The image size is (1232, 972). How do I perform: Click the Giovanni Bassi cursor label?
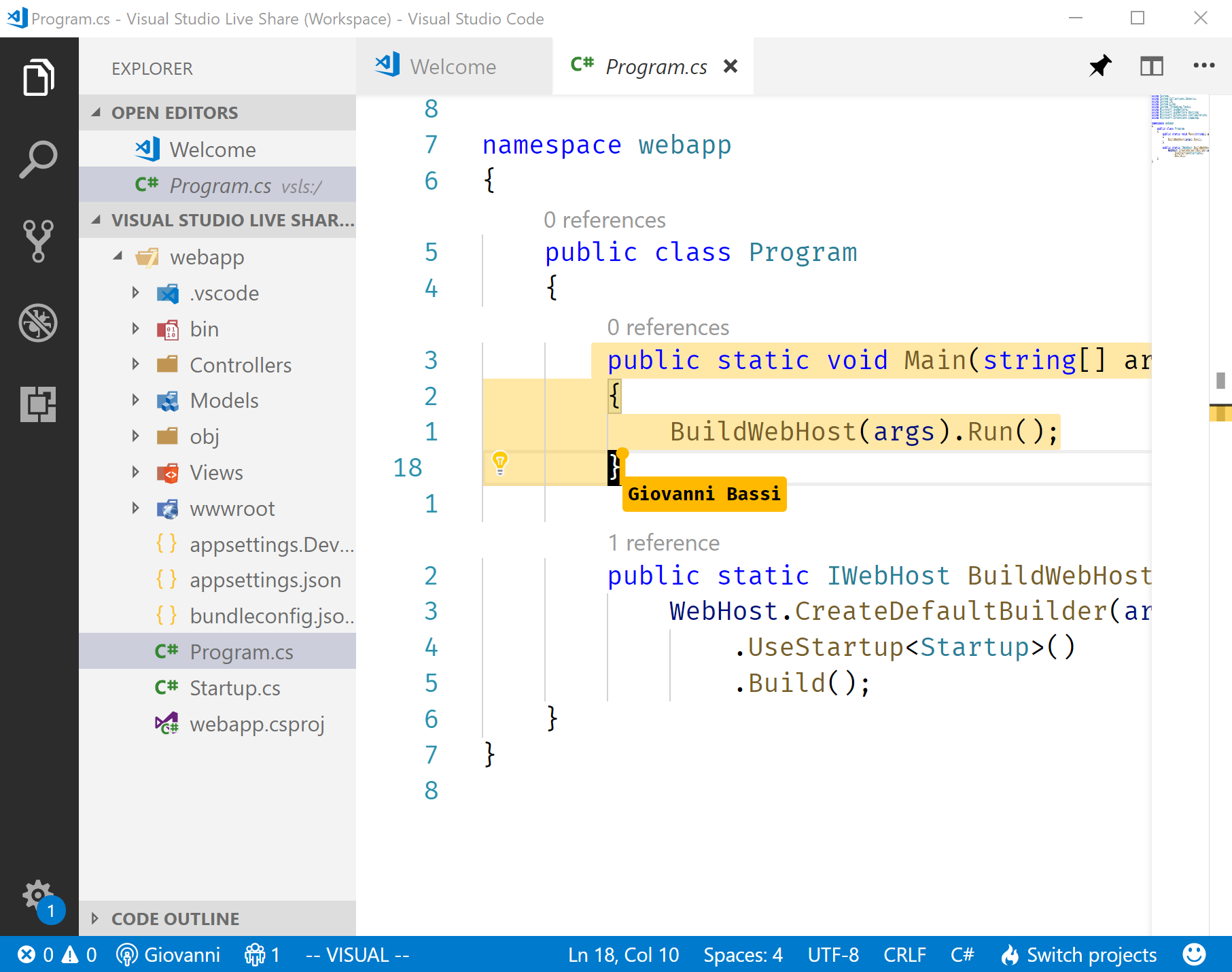point(704,494)
